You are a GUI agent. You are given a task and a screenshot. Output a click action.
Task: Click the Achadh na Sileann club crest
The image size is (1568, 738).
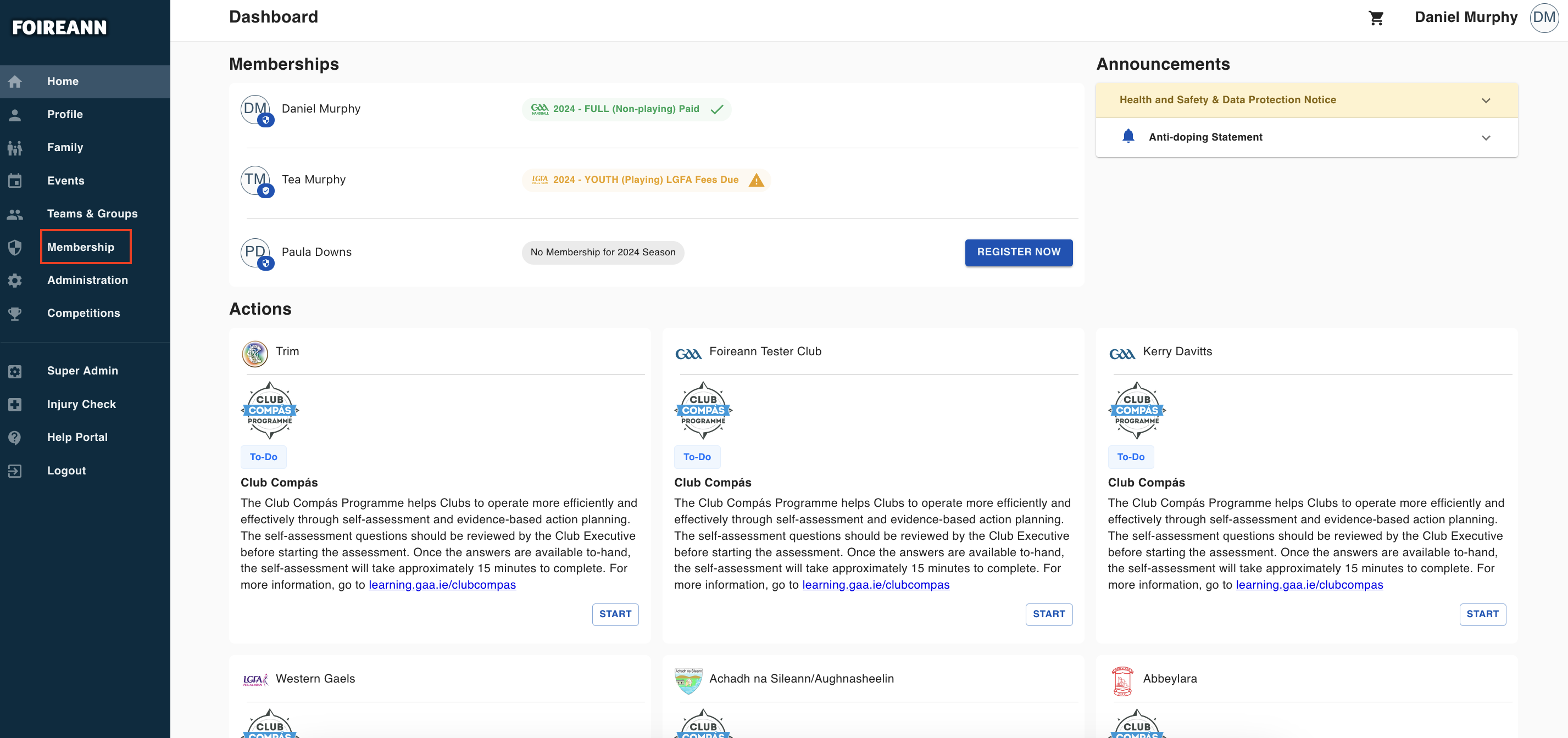click(x=688, y=681)
